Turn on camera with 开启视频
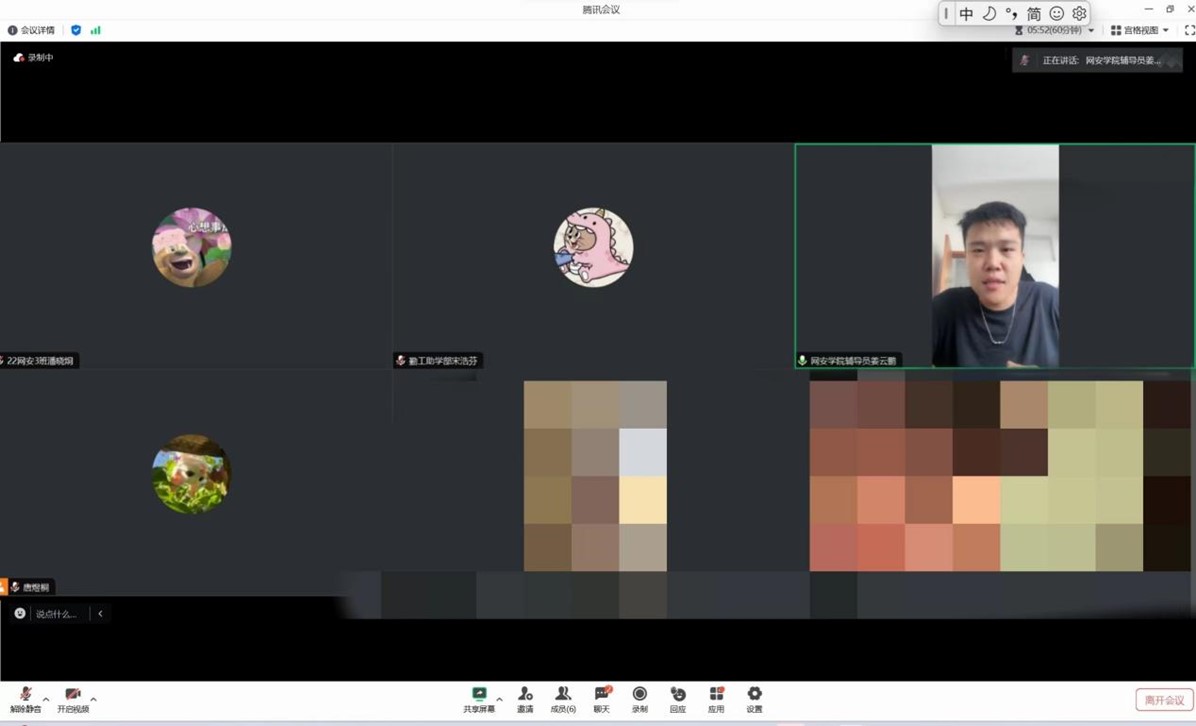This screenshot has height=726, width=1196. pyautogui.click(x=72, y=699)
